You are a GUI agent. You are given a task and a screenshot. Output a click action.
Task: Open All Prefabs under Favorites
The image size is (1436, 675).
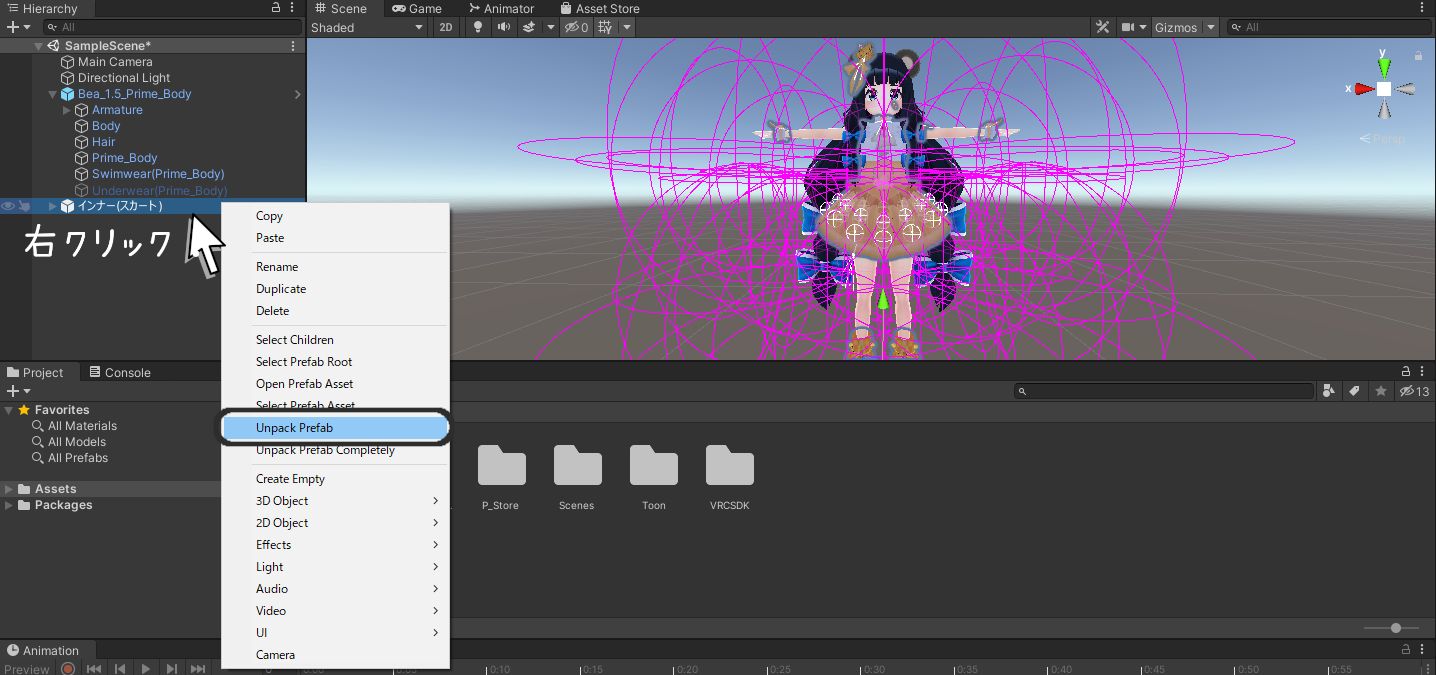point(78,458)
